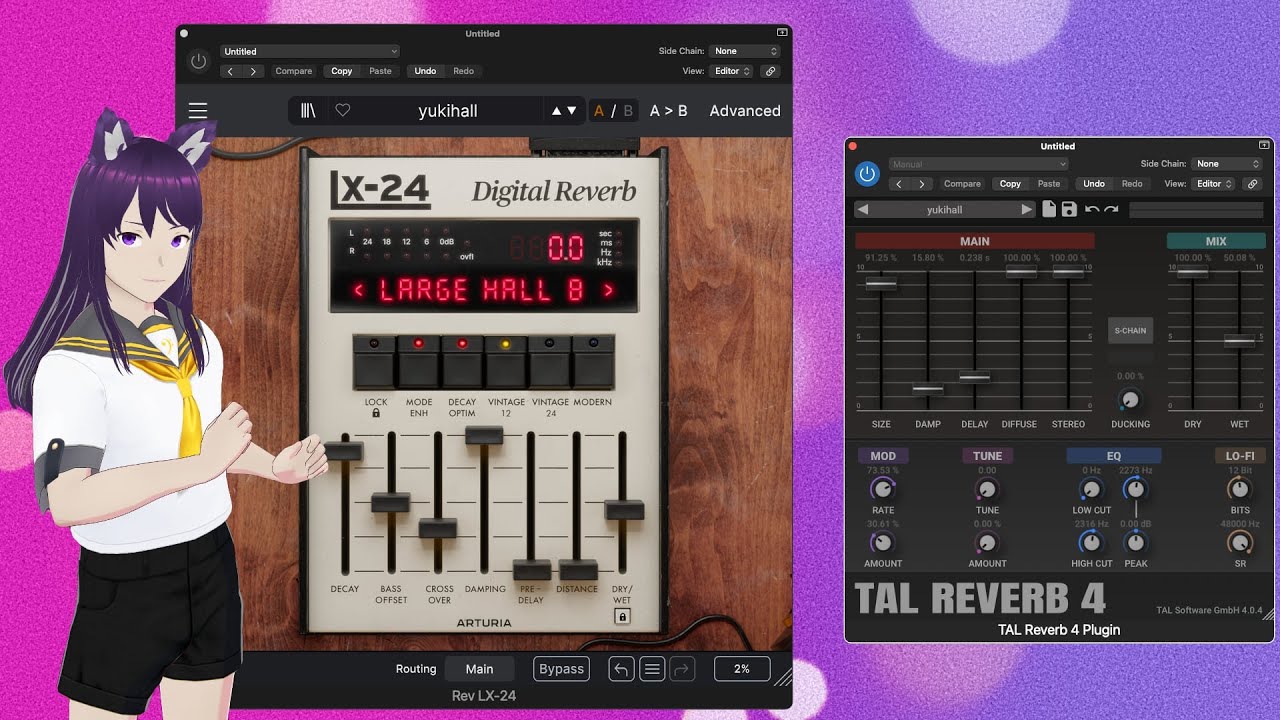Click the LX-24 window link icon
The image size is (1280, 720).
pos(770,71)
